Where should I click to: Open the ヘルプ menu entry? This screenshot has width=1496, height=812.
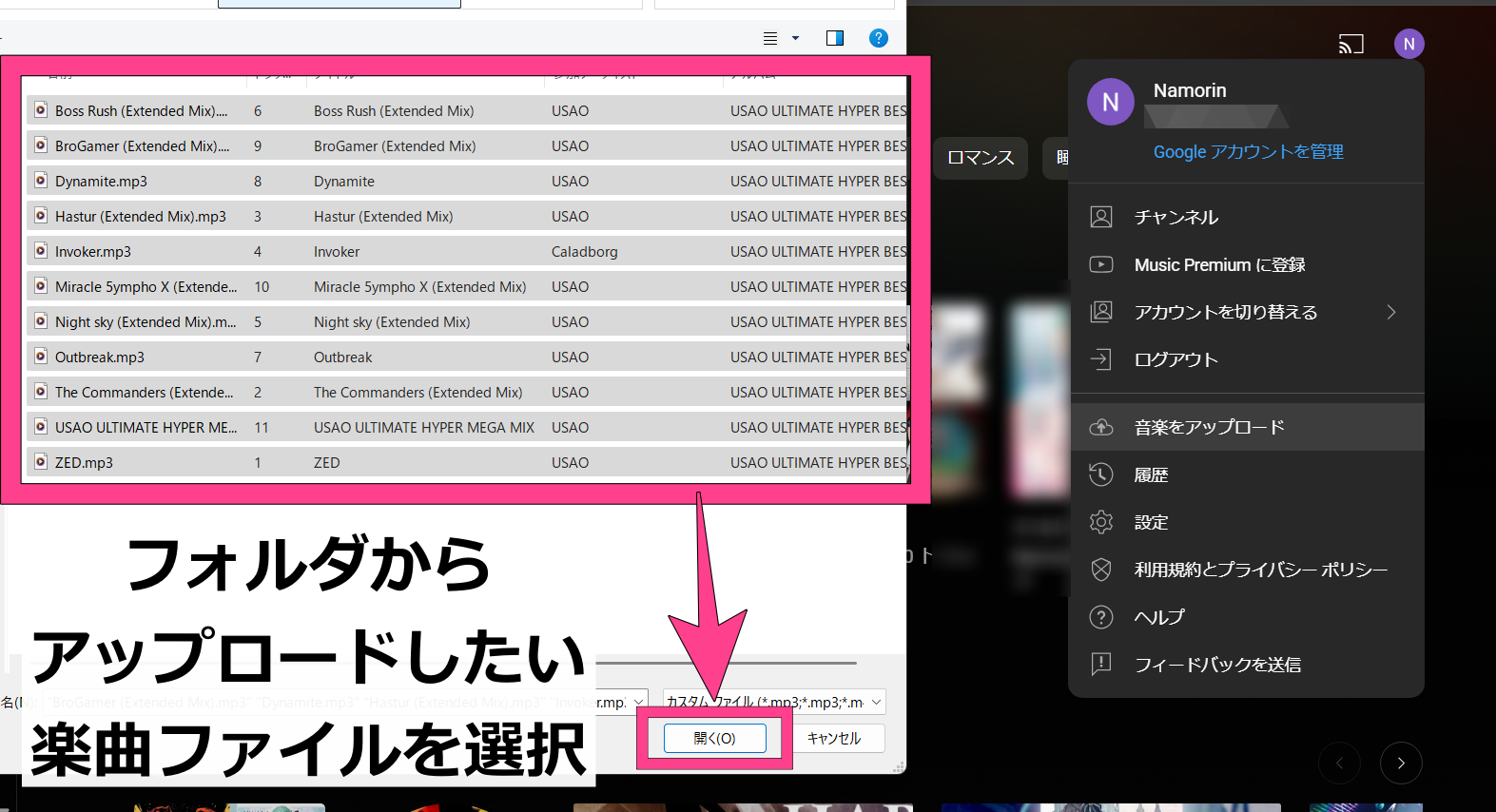pos(1247,617)
